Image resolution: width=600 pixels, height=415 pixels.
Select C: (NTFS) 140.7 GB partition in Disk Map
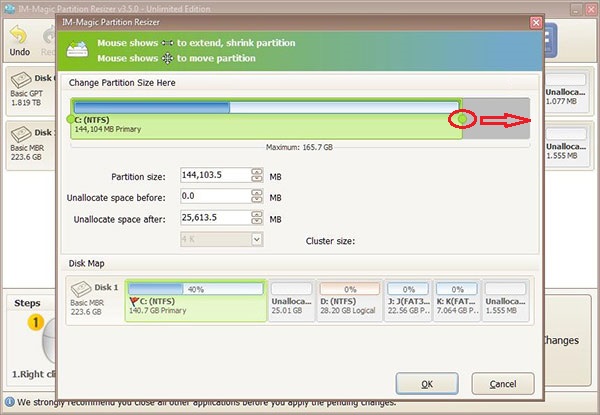196,301
